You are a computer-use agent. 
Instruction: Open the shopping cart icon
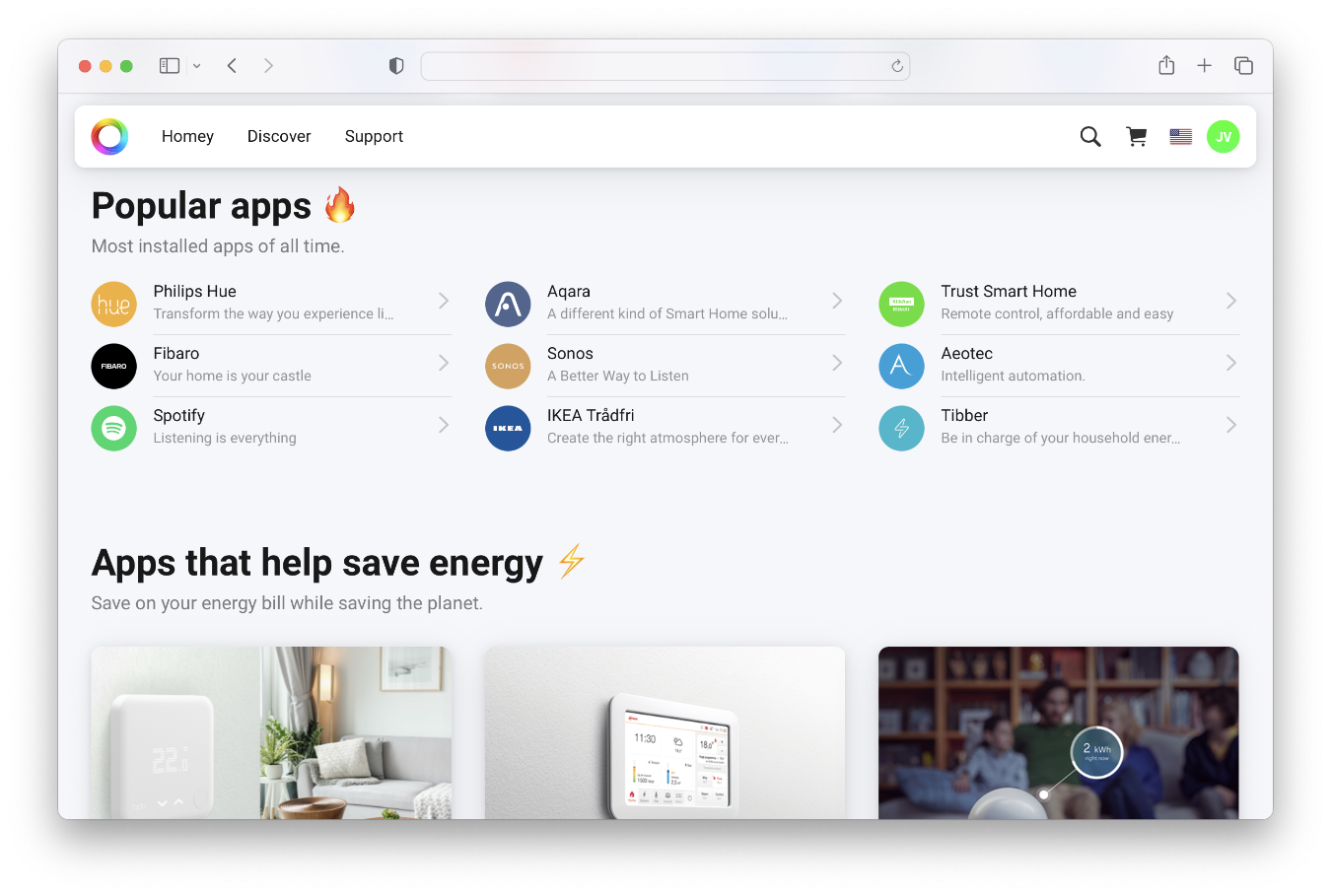coord(1137,137)
